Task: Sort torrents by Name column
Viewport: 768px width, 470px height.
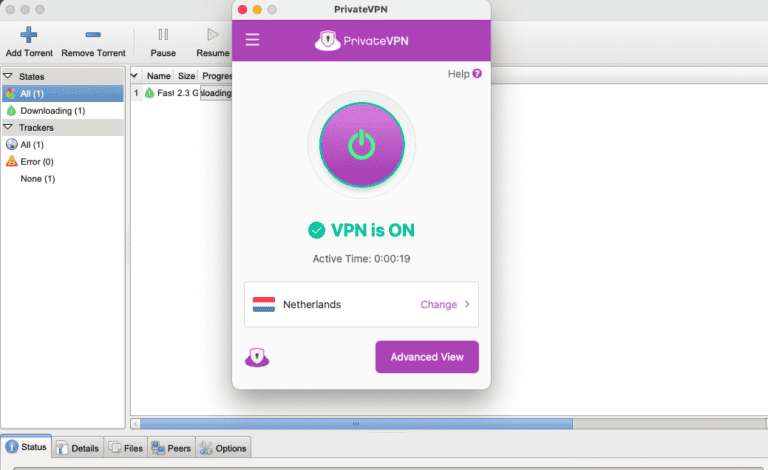Action: [x=158, y=76]
